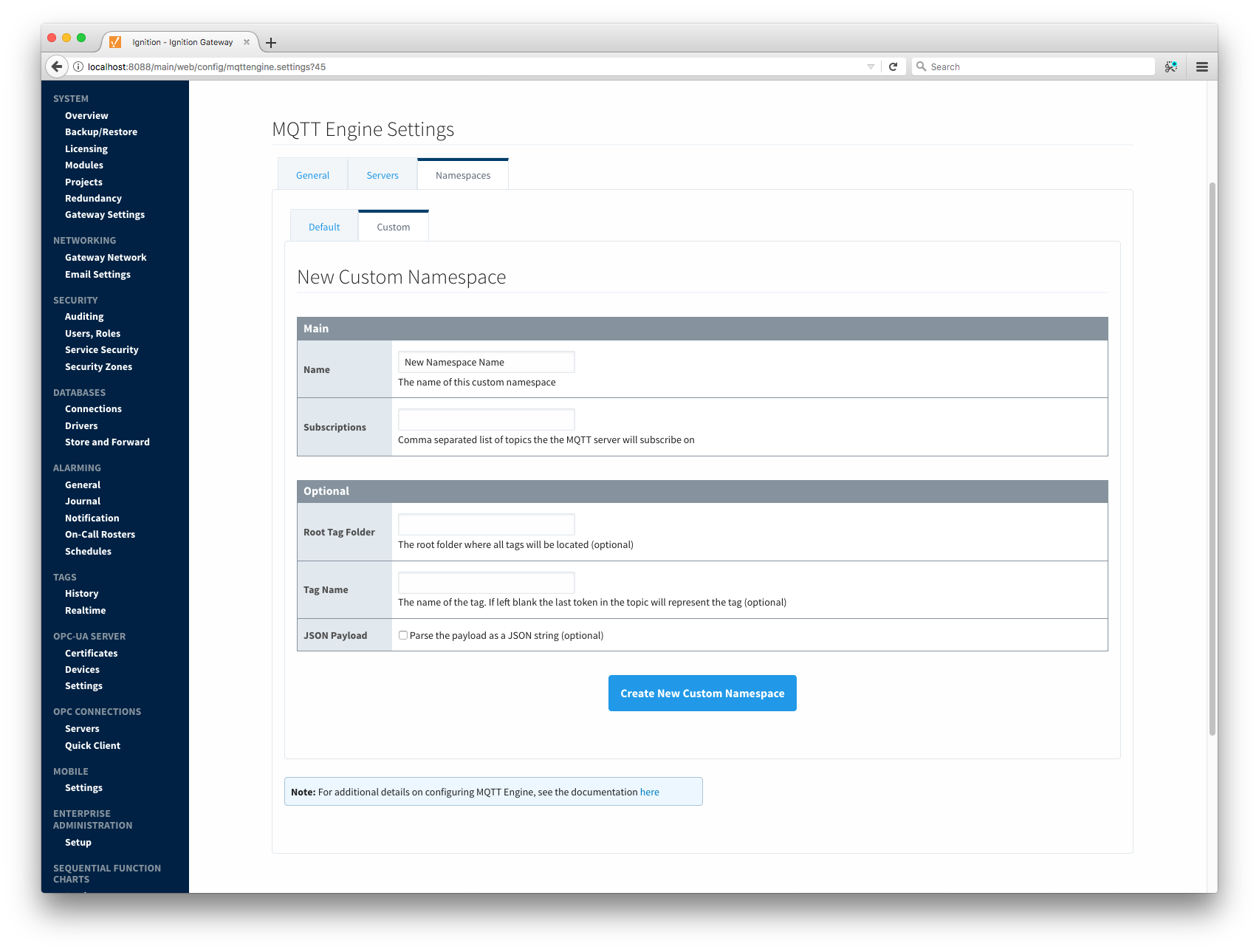The height and width of the screenshot is (952, 1259).
Task: Open OPC-UA Certificates link
Action: point(92,653)
